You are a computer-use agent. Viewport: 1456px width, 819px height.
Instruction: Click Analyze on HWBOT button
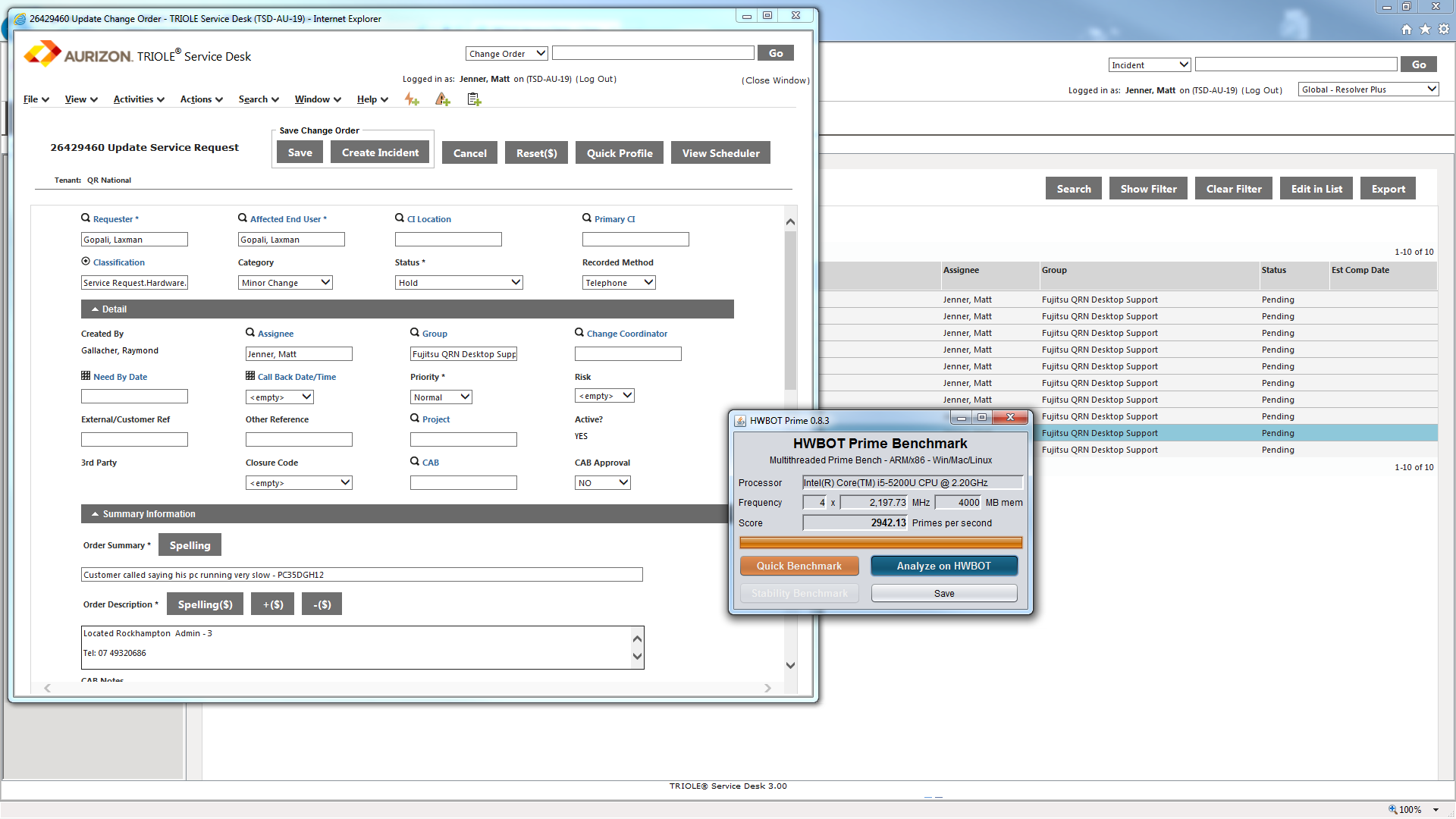(944, 566)
